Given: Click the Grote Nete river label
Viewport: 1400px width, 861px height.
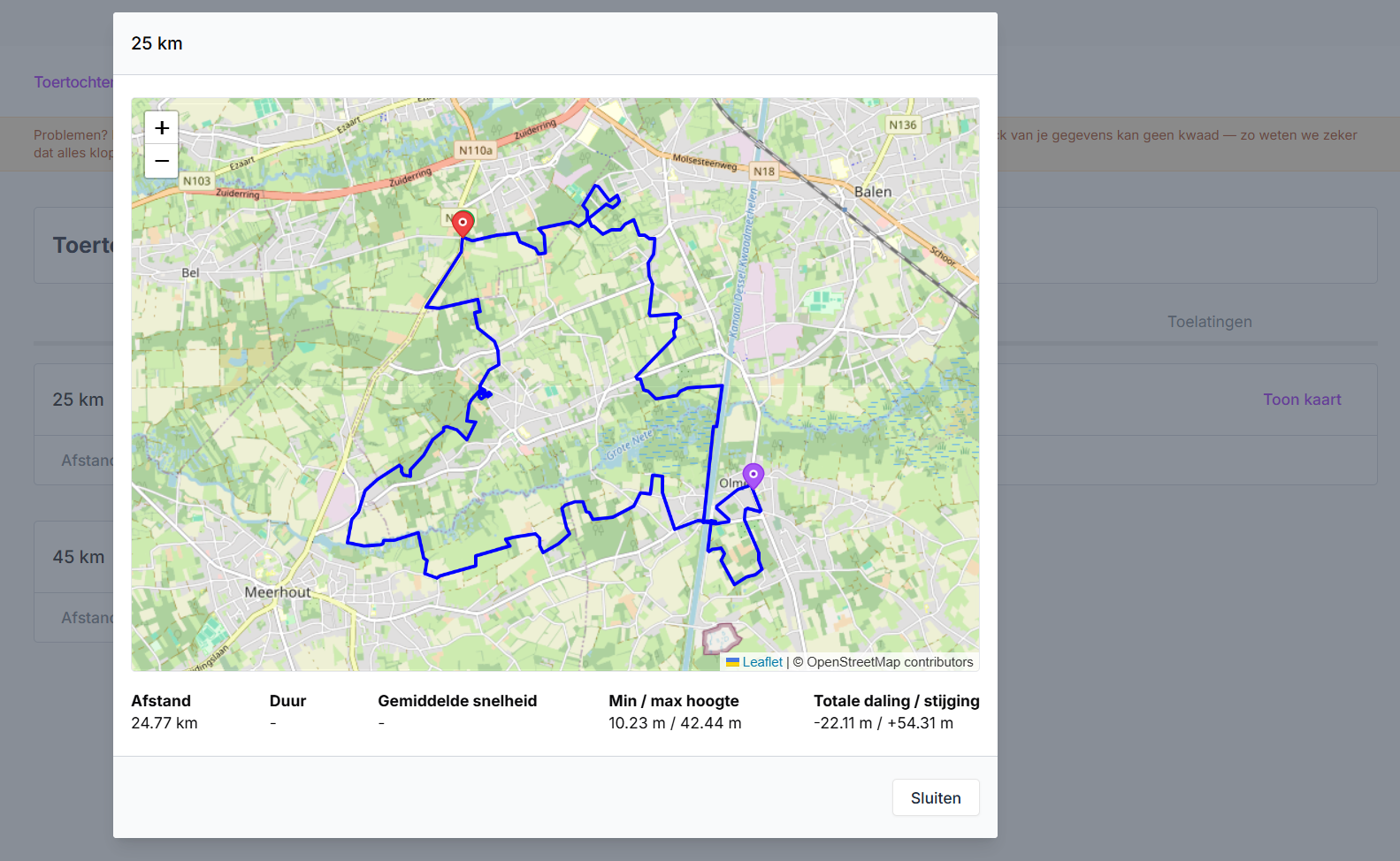Looking at the screenshot, I should click(x=630, y=446).
